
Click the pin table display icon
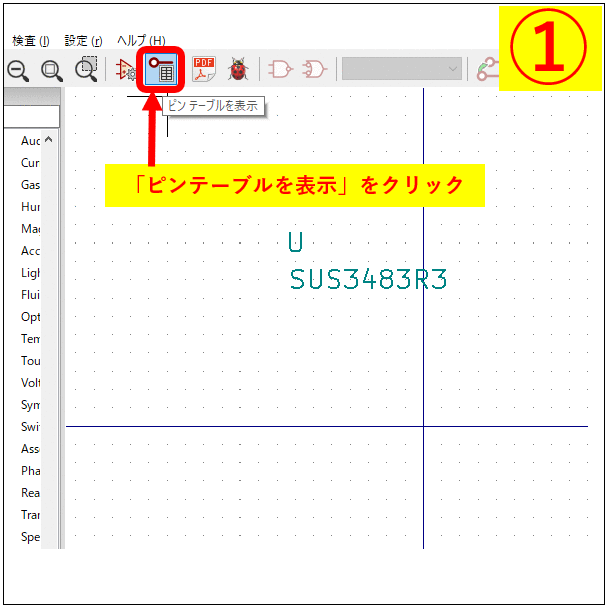click(160, 69)
